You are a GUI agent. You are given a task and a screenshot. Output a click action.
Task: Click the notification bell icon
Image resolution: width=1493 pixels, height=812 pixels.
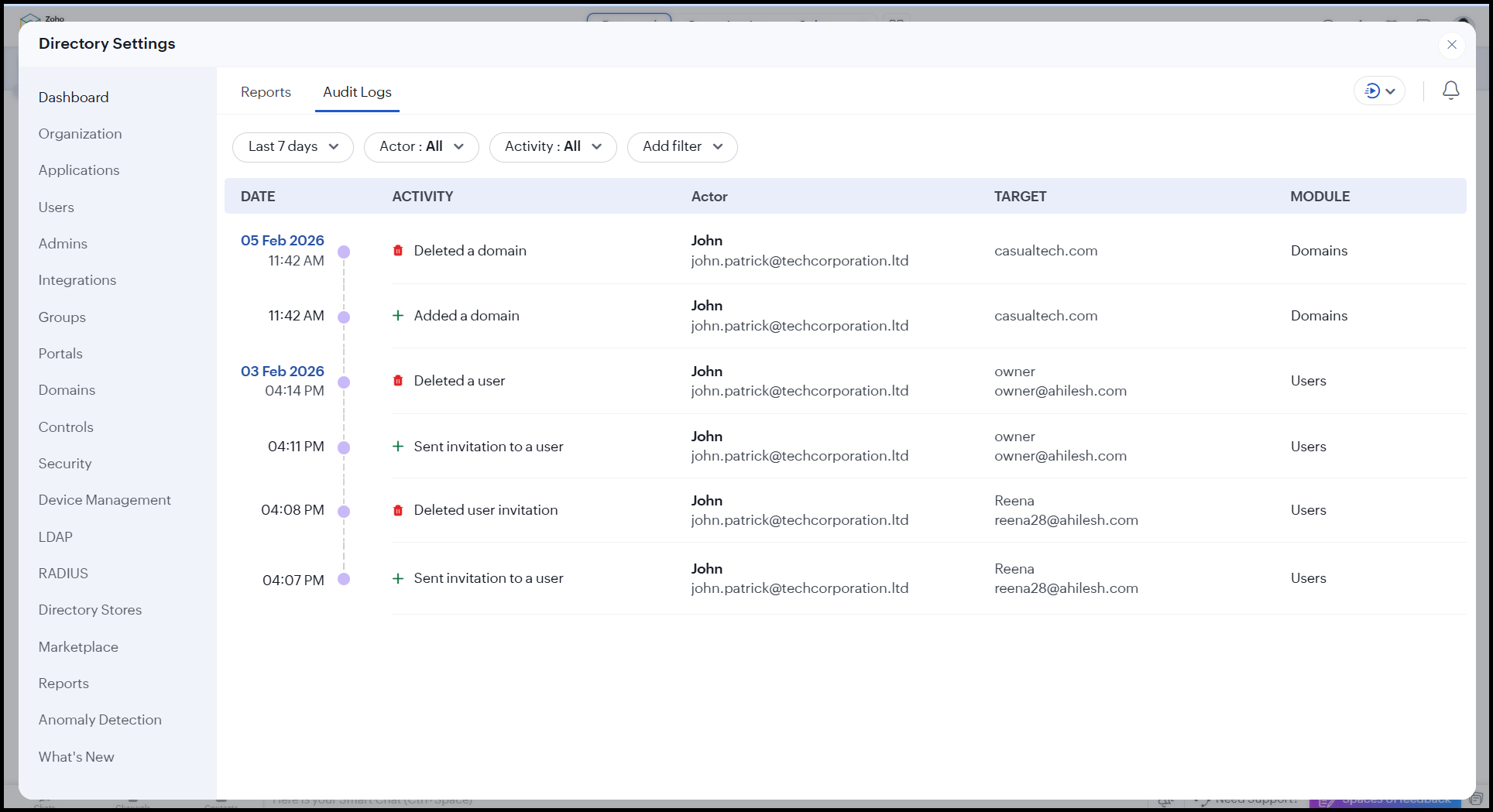[x=1450, y=91]
